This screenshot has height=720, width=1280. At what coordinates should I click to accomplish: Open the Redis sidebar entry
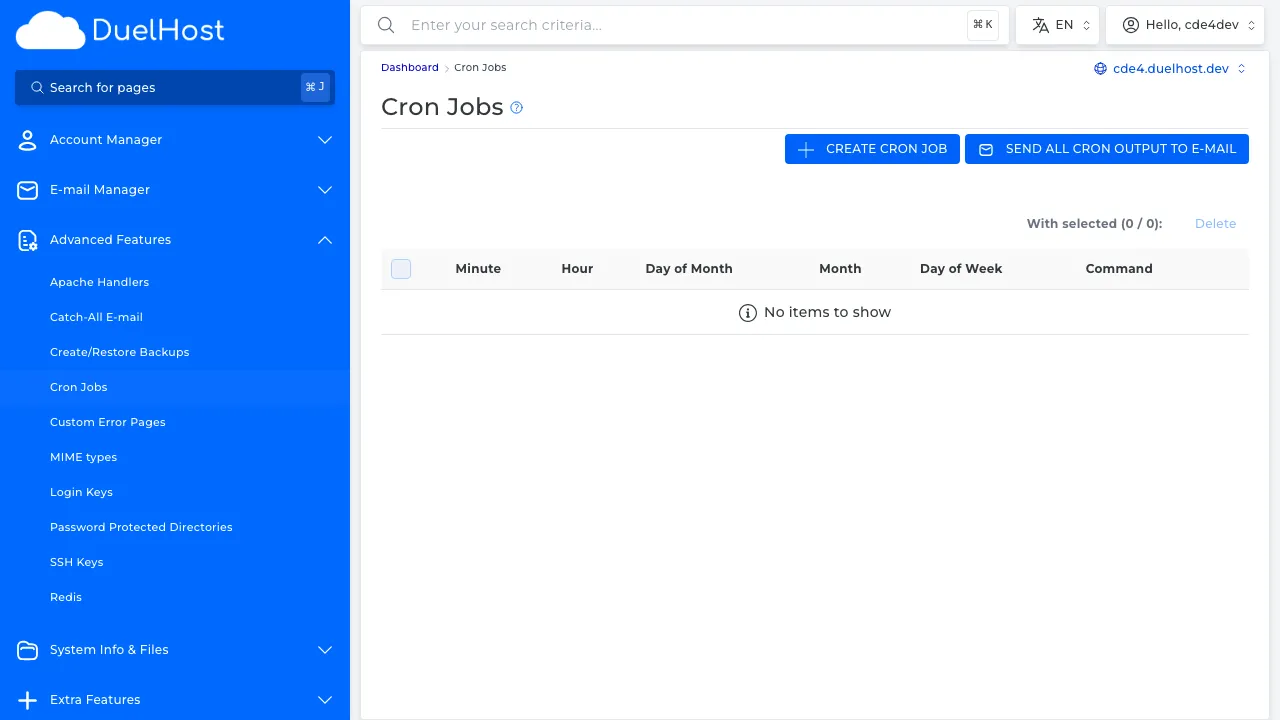click(x=66, y=597)
